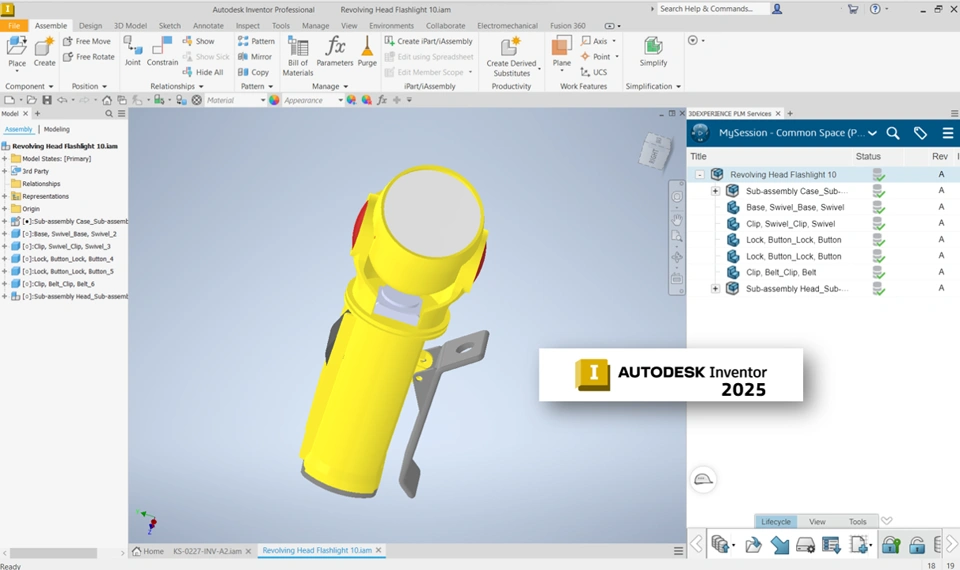
Task: Click the UCS work feature
Action: (x=594, y=72)
